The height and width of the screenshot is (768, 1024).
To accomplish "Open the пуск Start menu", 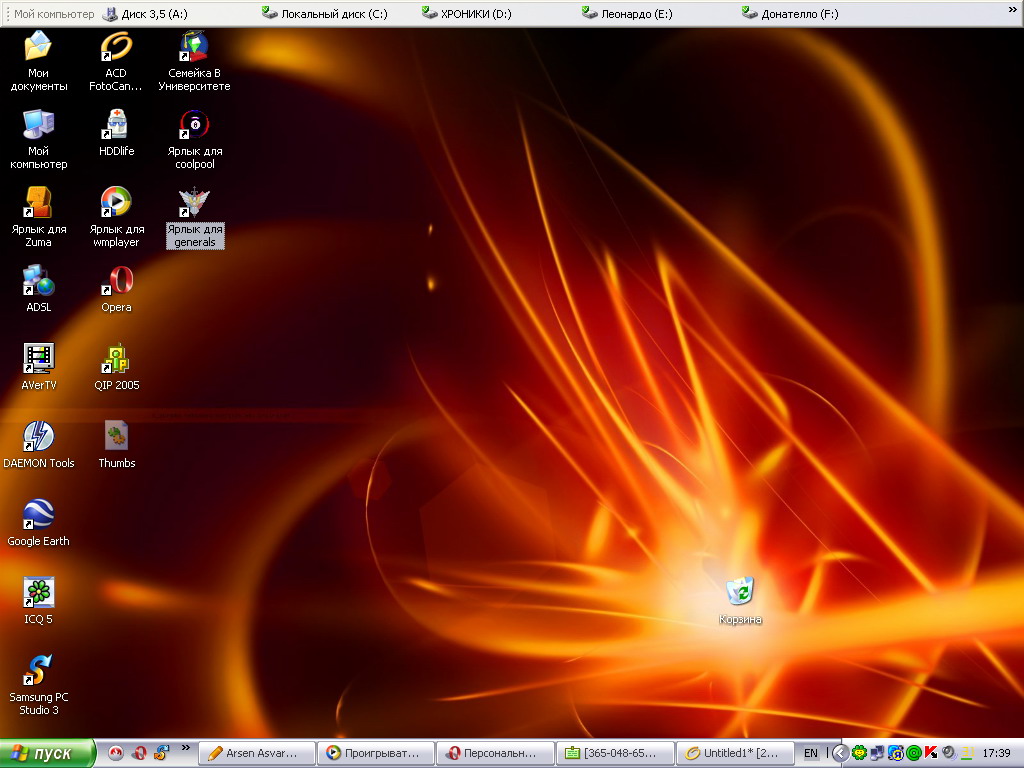I will coord(48,753).
